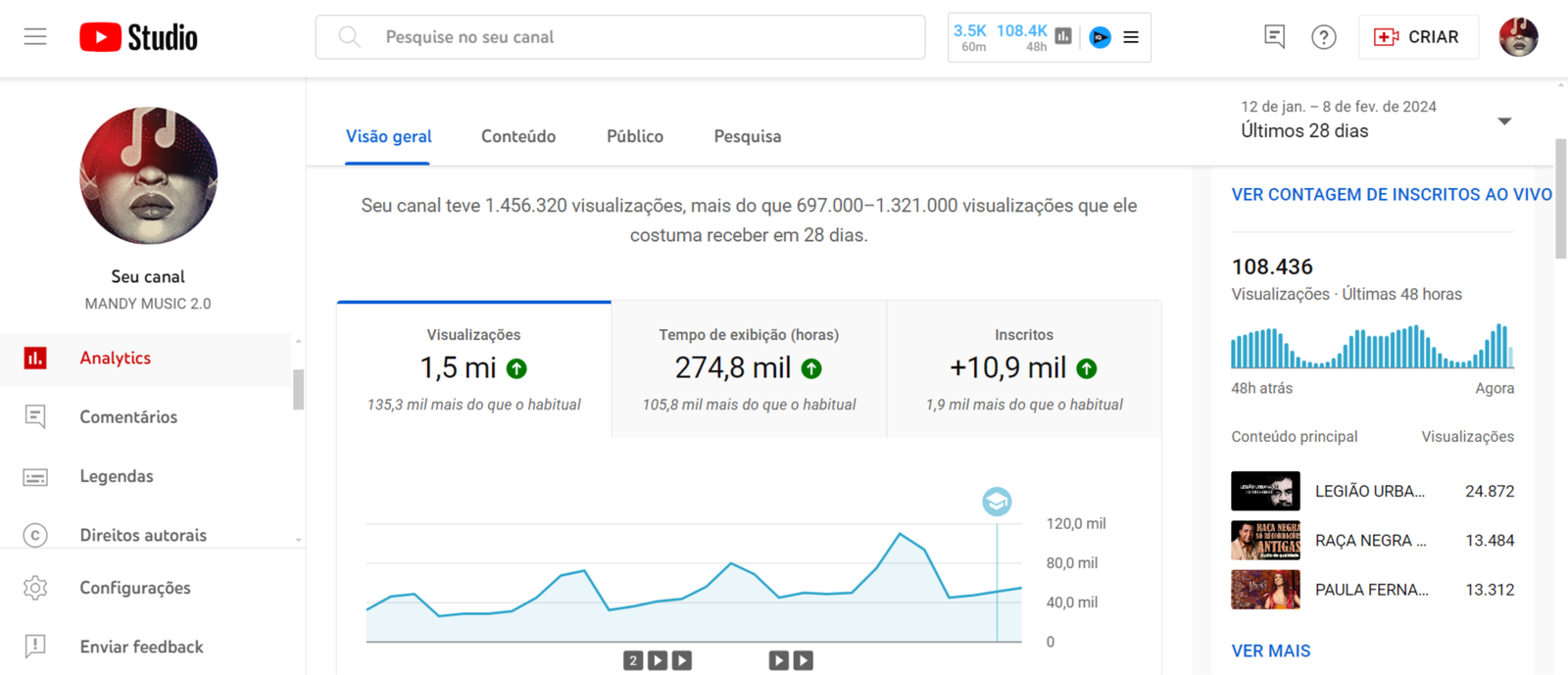Click the 13.484 views value
1568x675 pixels.
tap(1490, 540)
